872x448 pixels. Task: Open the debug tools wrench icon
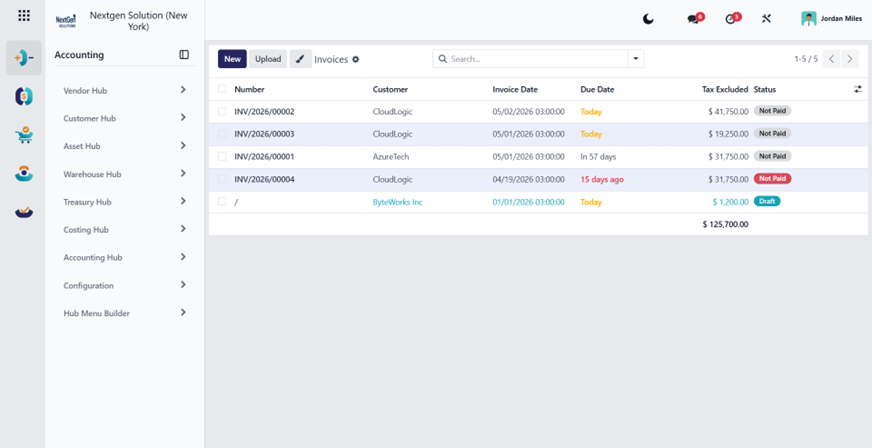[766, 19]
